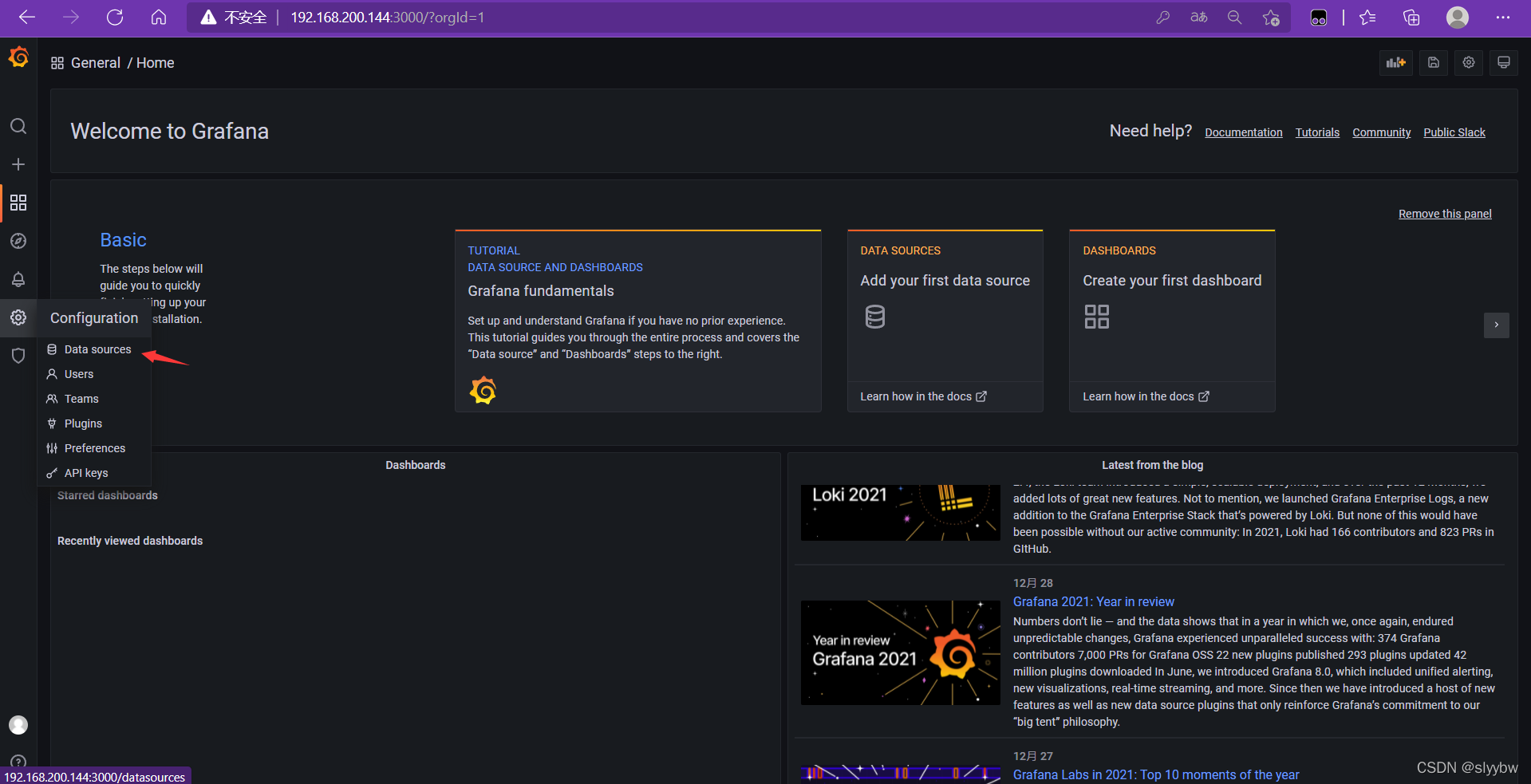
Task: Click the Dashboards panel title
Action: (x=415, y=465)
